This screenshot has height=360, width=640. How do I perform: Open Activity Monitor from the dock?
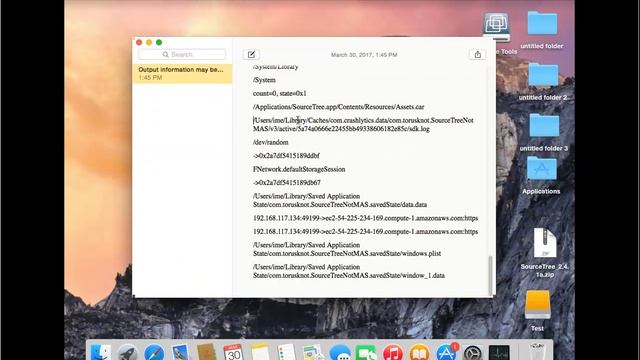[x=499, y=353]
